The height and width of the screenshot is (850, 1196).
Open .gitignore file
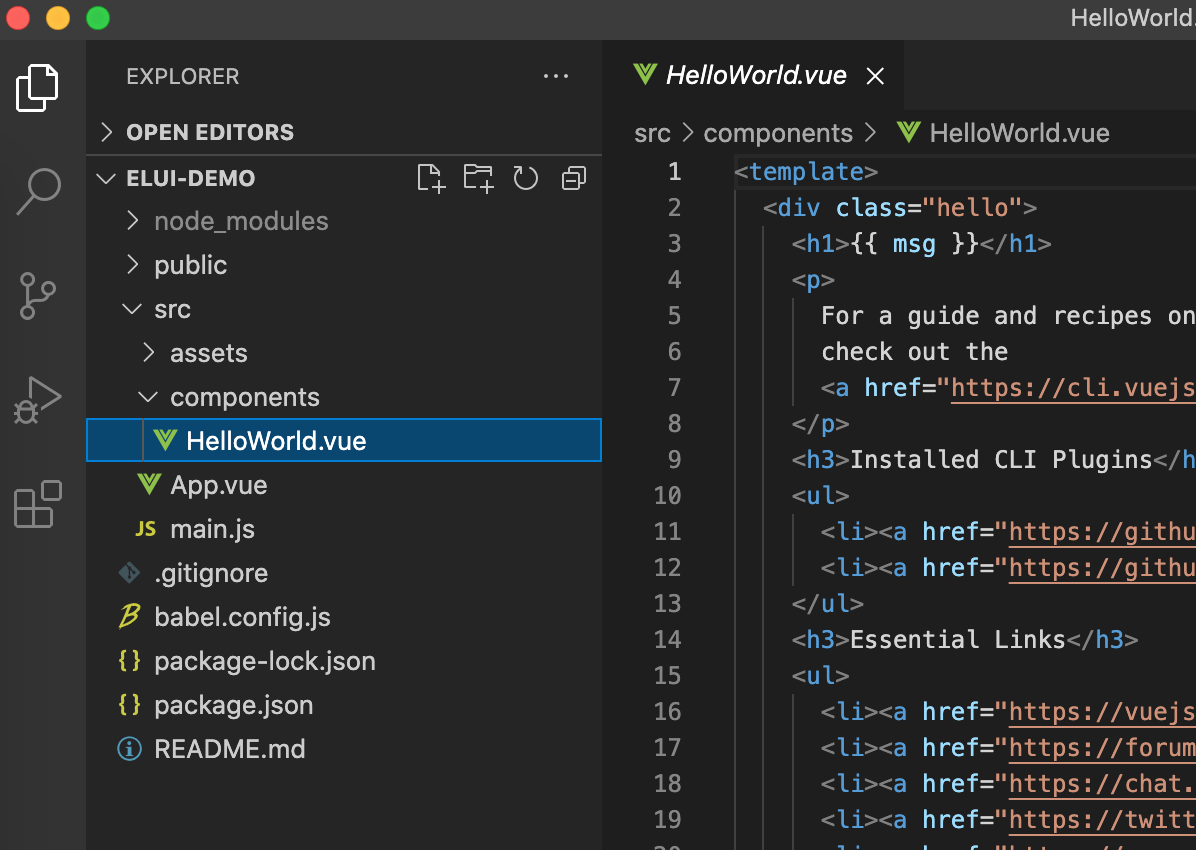tap(344, 573)
